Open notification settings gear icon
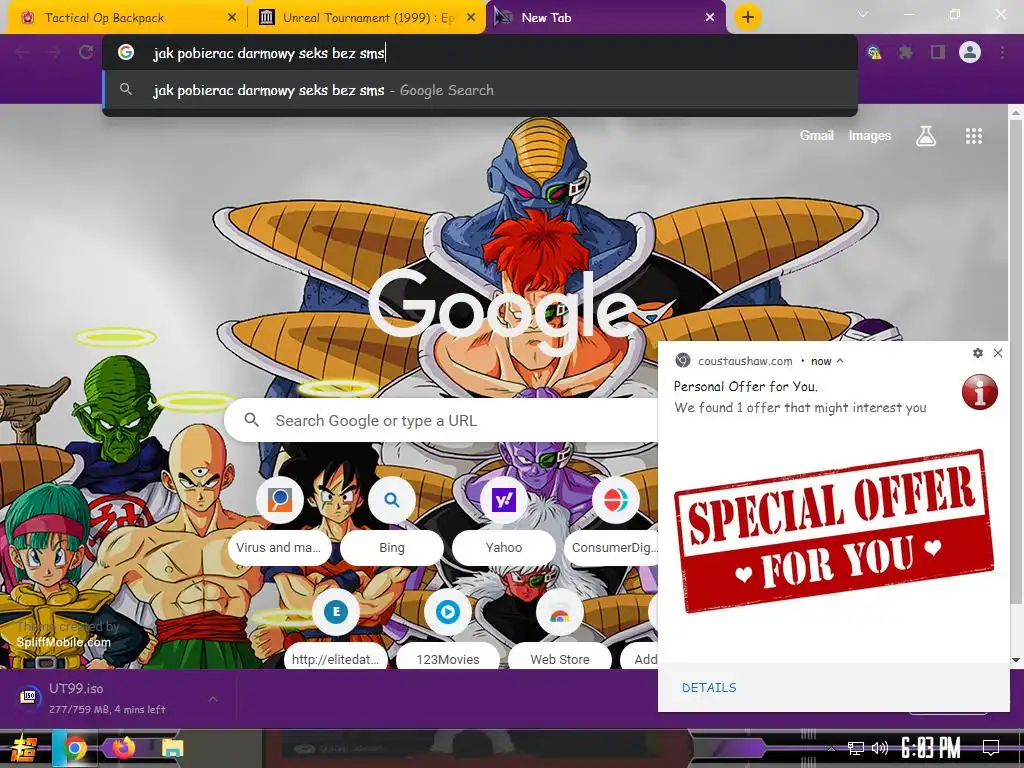Image resolution: width=1024 pixels, height=768 pixels. [978, 353]
